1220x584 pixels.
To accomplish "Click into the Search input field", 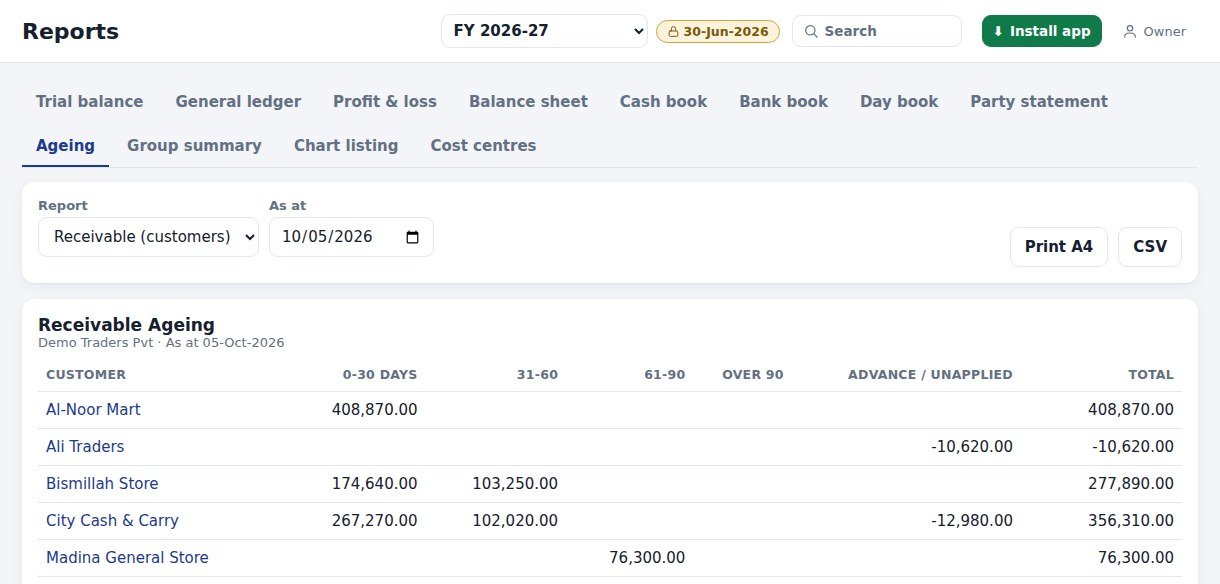I will coord(877,31).
